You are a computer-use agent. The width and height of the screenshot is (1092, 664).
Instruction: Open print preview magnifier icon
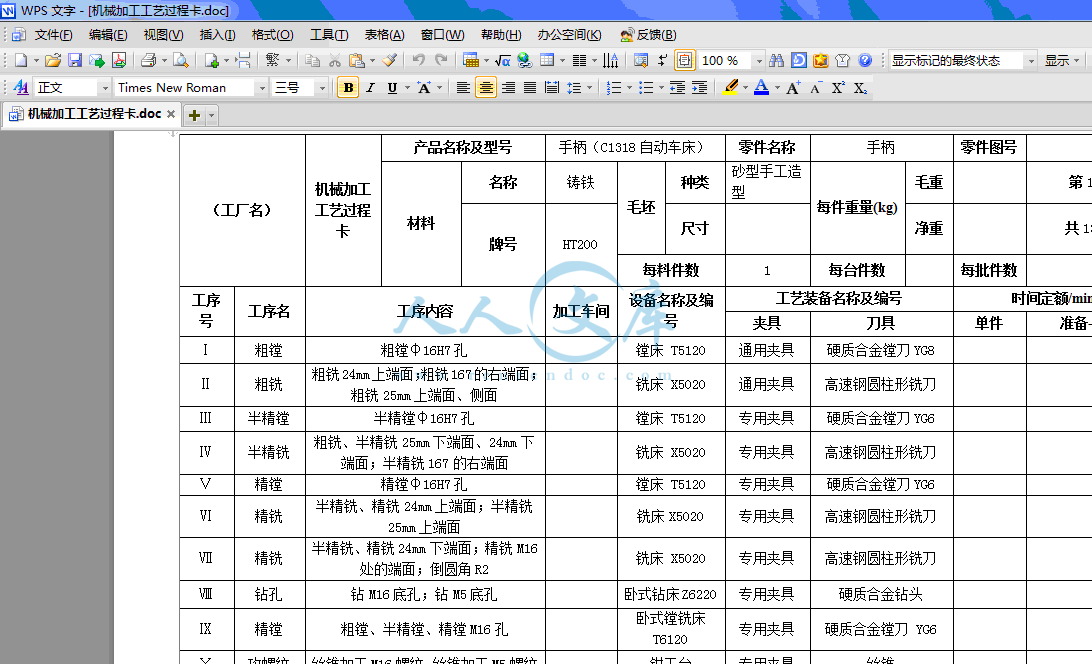(x=180, y=61)
